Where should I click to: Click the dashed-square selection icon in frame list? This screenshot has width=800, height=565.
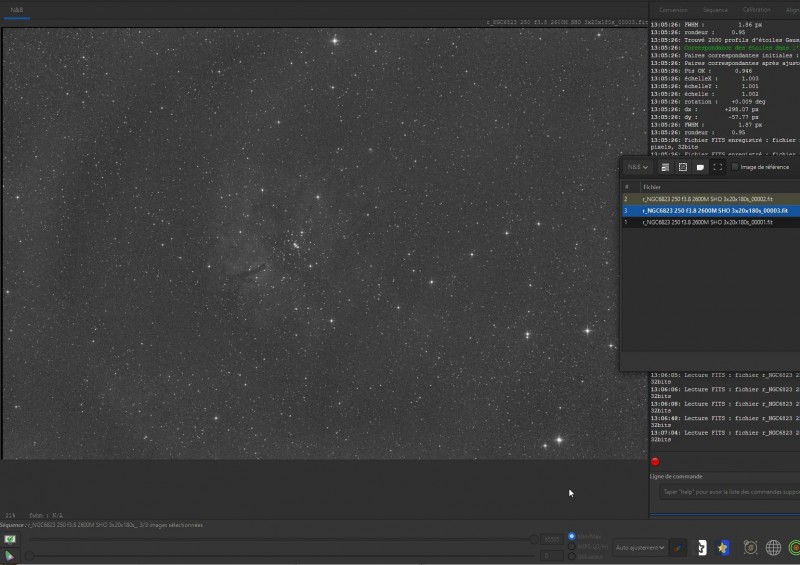(683, 167)
